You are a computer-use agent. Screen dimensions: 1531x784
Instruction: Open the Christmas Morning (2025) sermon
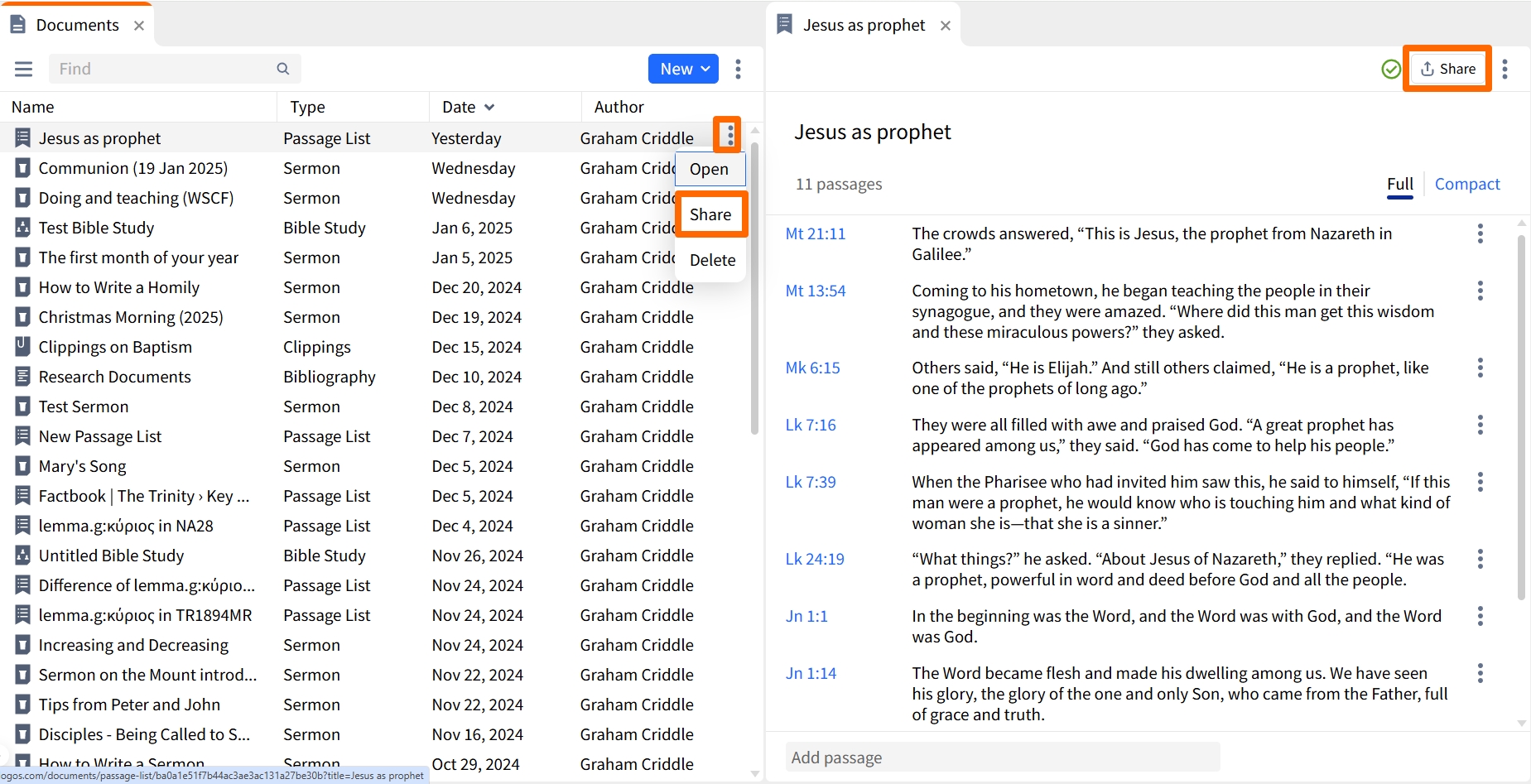coord(131,317)
